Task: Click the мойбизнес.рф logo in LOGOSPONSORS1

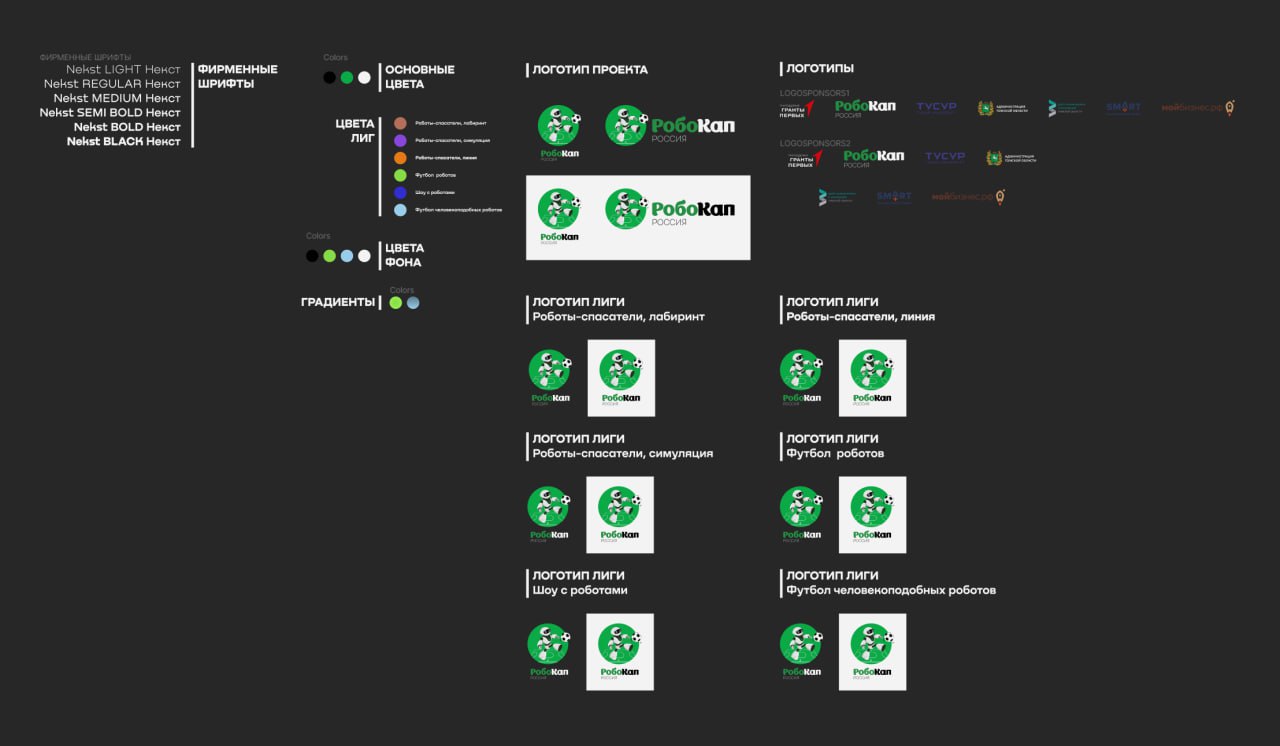Action: [x=1198, y=108]
